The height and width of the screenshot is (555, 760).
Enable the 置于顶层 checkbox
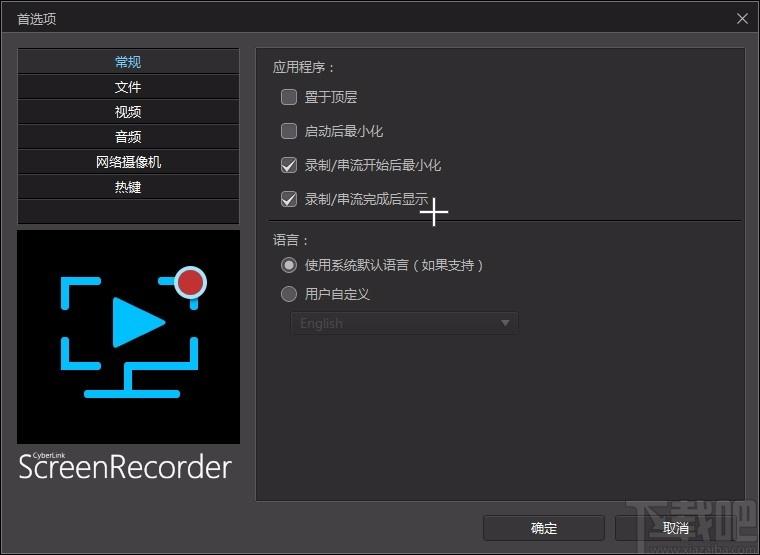pyautogui.click(x=289, y=97)
